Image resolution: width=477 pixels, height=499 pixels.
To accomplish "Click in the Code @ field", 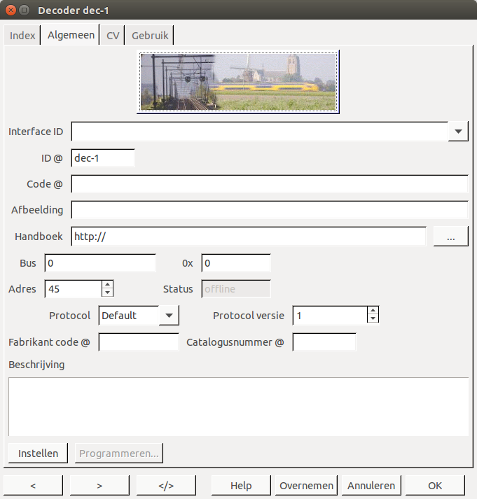I will [x=270, y=184].
